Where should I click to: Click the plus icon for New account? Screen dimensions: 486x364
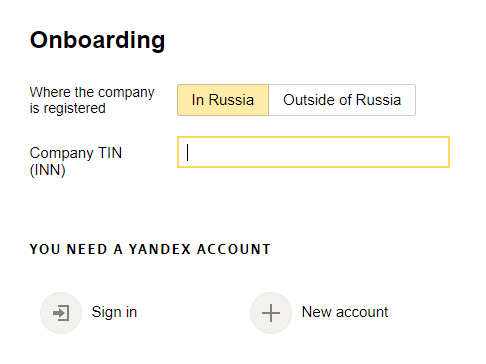[271, 313]
